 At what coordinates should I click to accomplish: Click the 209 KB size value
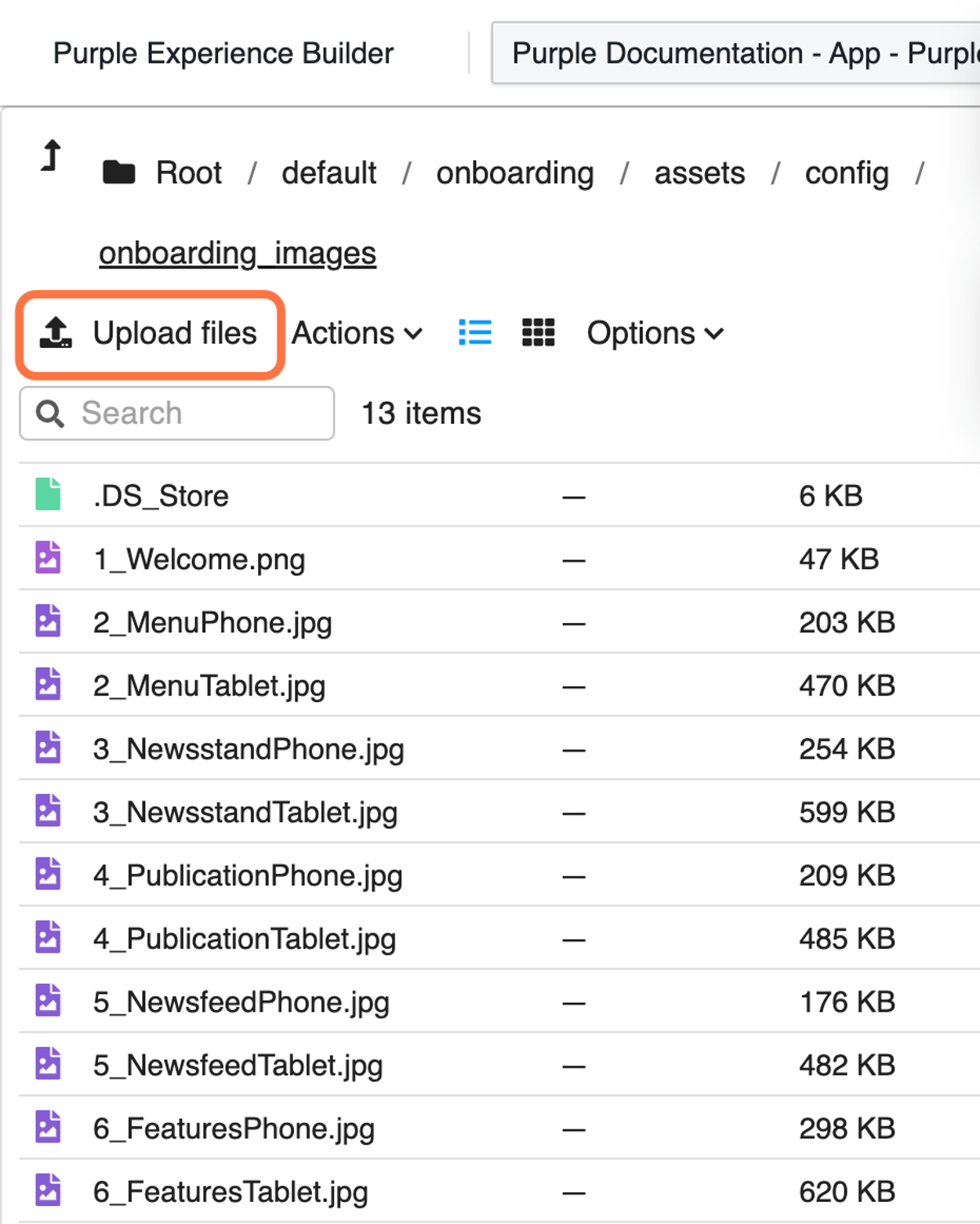(x=847, y=876)
